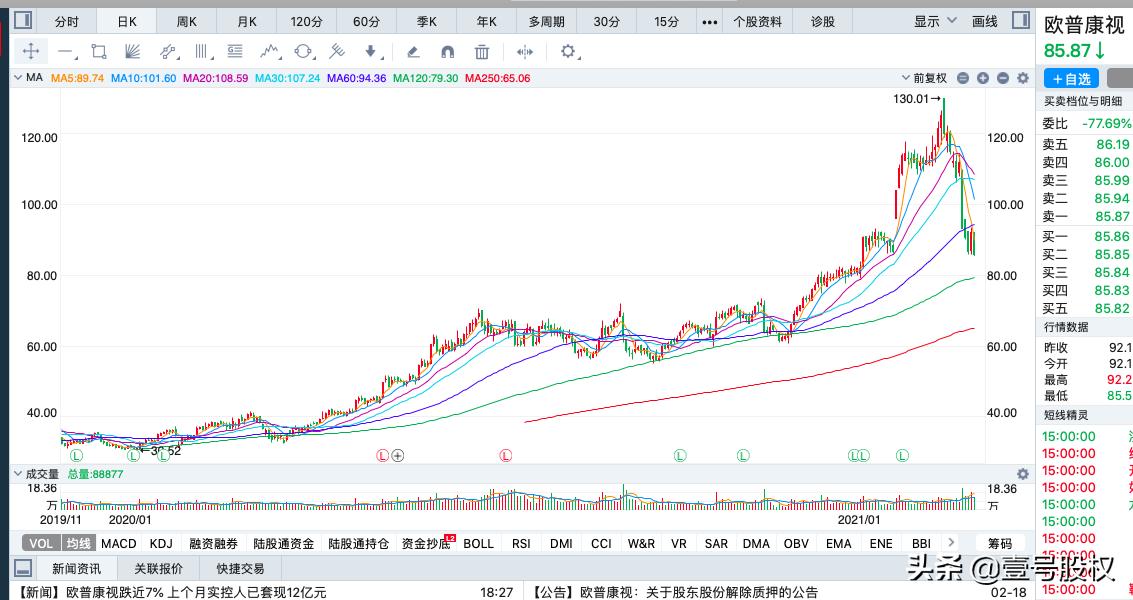Image resolution: width=1133 pixels, height=600 pixels.
Task: Click the pencil edit drawing icon
Action: (x=414, y=53)
